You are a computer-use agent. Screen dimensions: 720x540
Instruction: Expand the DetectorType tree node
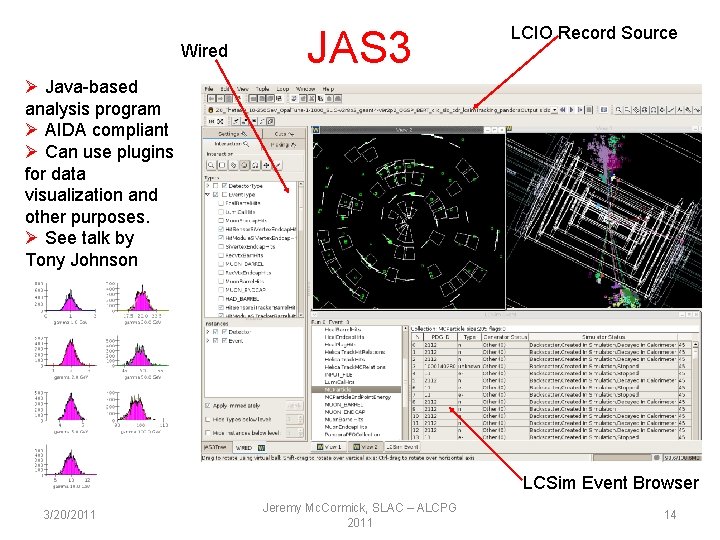click(208, 186)
